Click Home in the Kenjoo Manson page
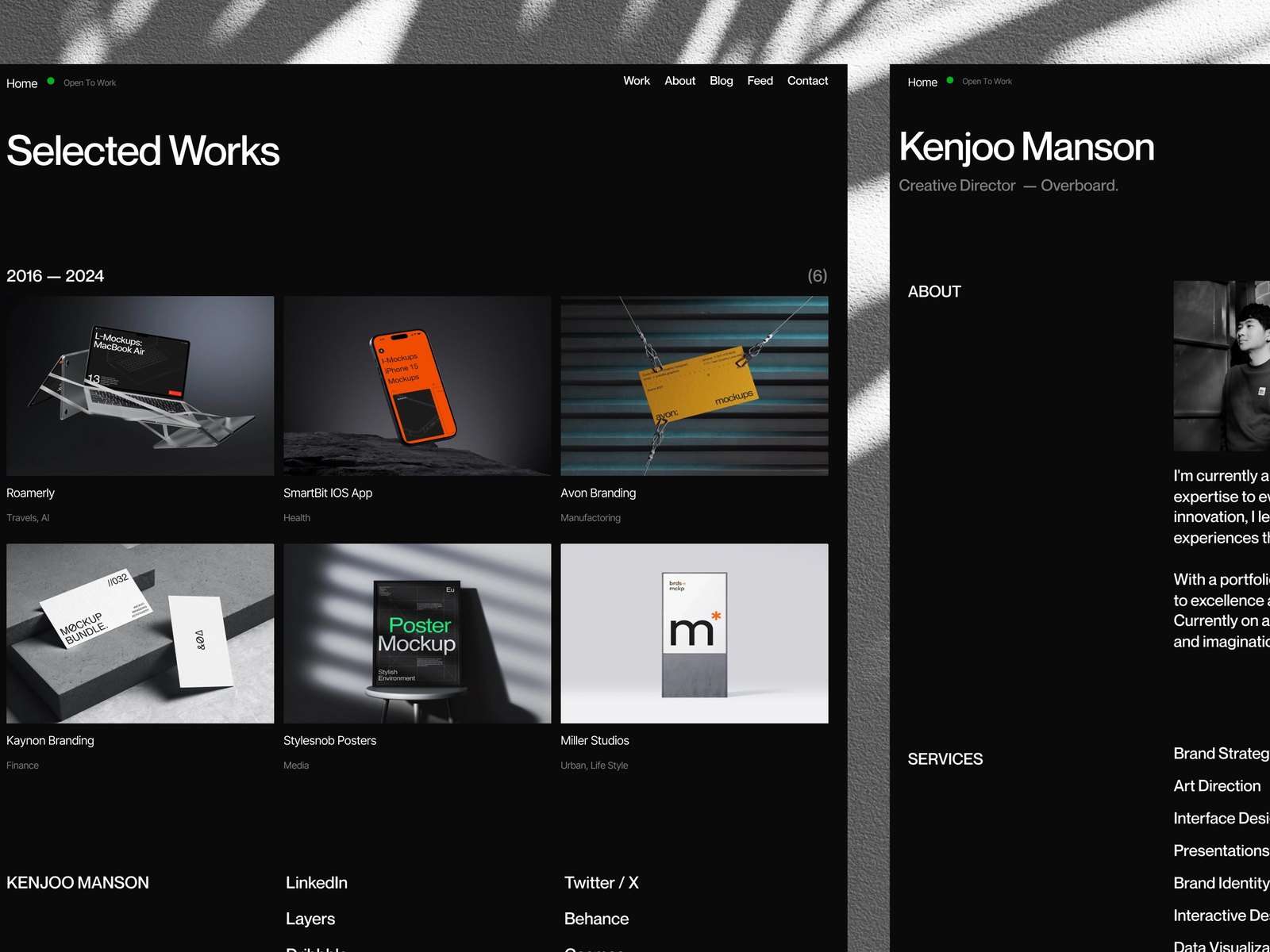This screenshot has width=1270, height=952. [x=922, y=83]
